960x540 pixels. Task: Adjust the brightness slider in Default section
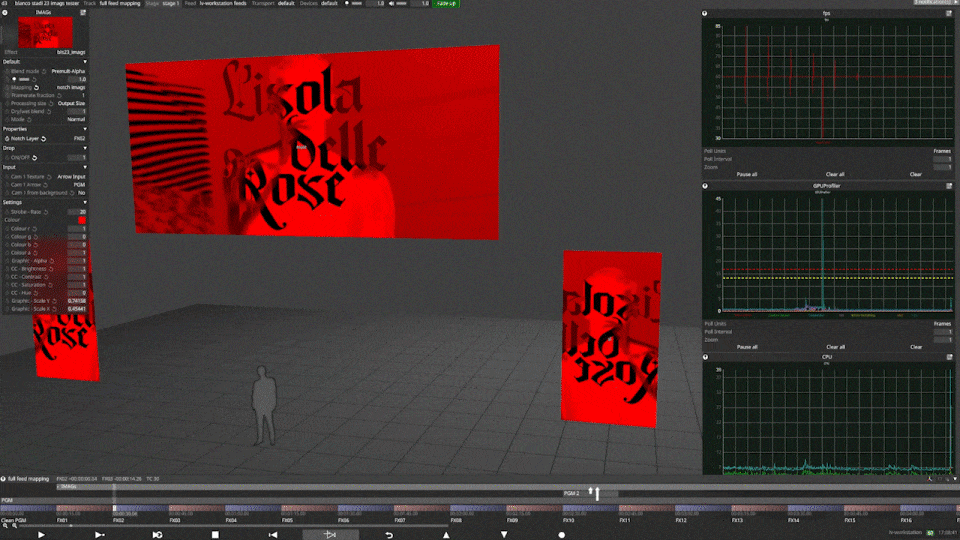click(24, 79)
